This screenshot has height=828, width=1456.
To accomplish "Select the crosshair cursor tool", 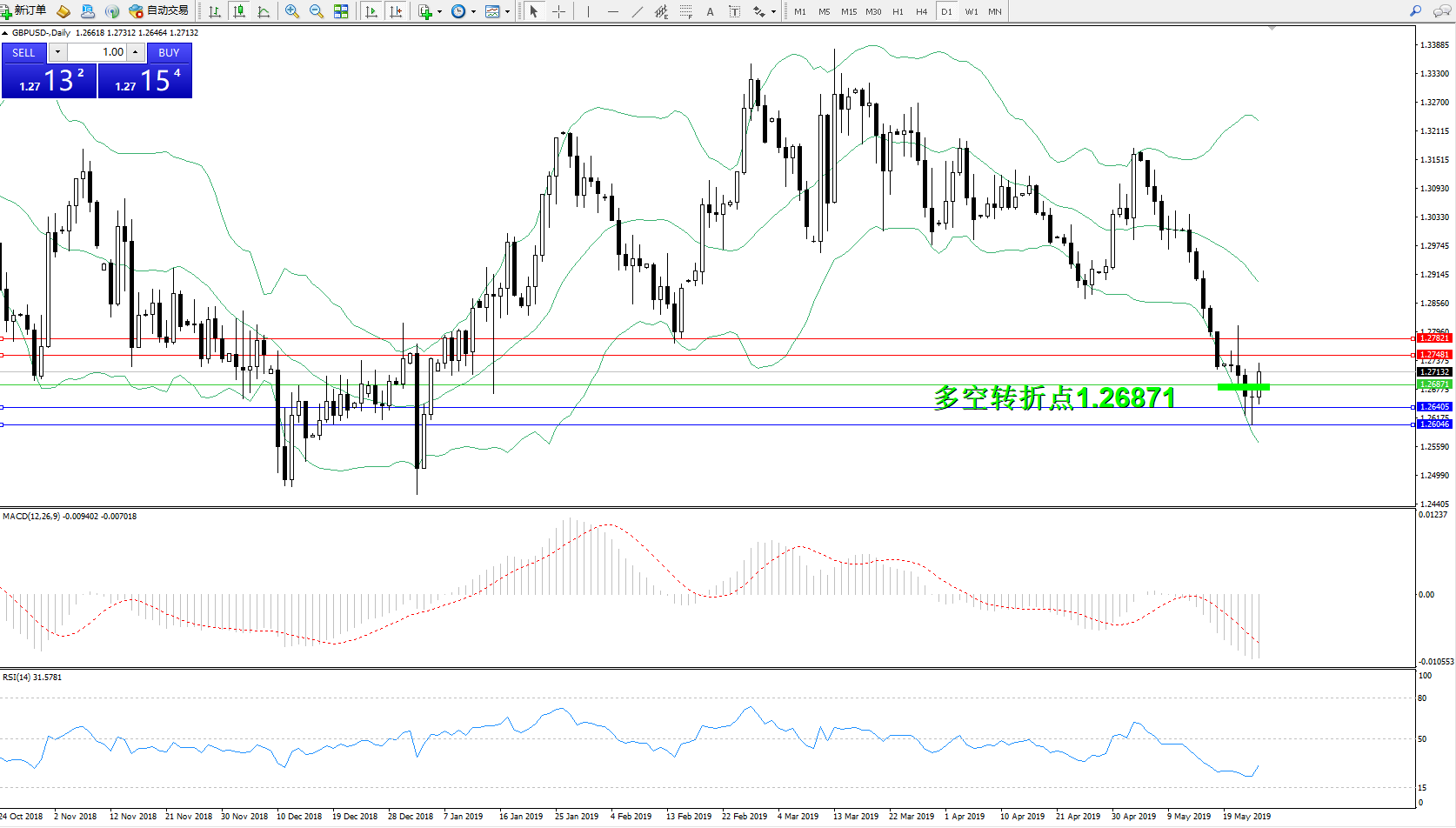I will (558, 11).
